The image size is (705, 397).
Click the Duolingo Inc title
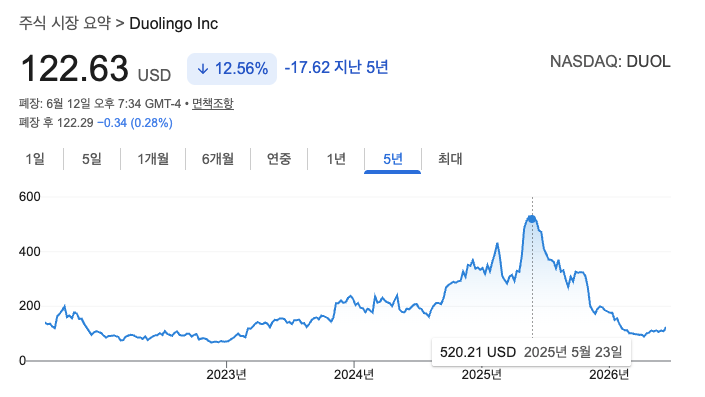coord(174,23)
